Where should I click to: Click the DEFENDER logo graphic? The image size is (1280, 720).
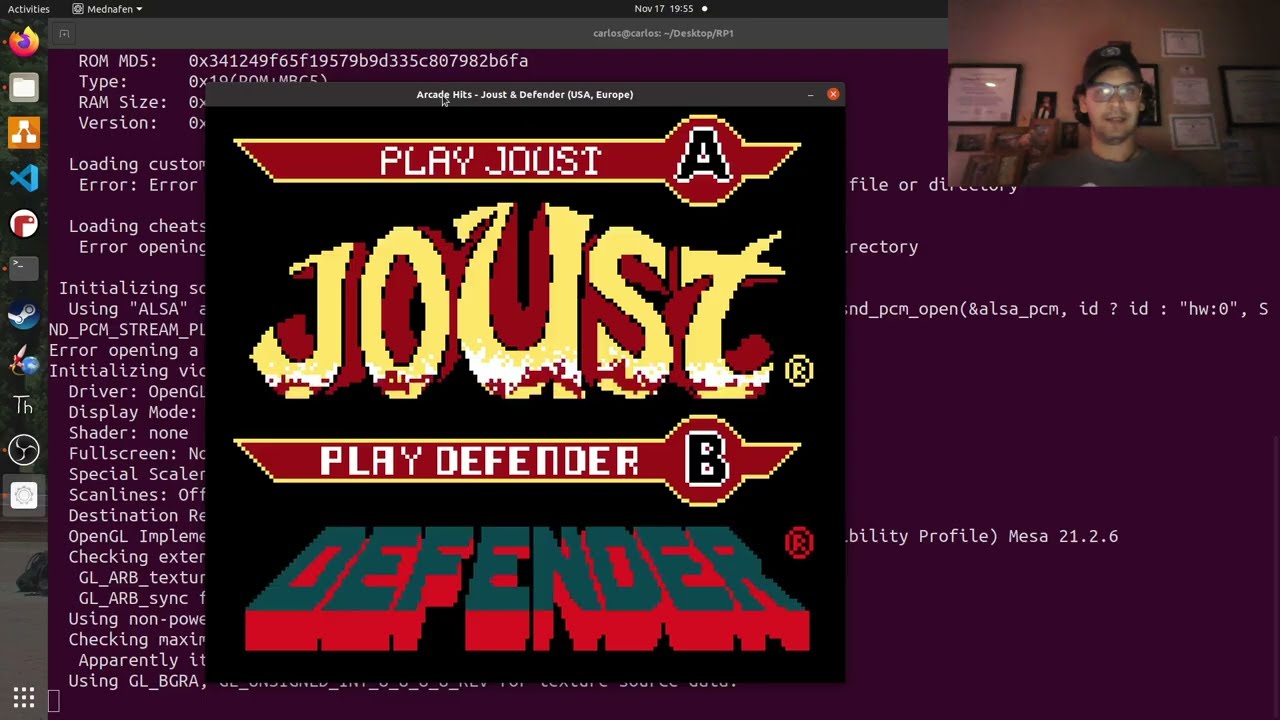tap(527, 589)
